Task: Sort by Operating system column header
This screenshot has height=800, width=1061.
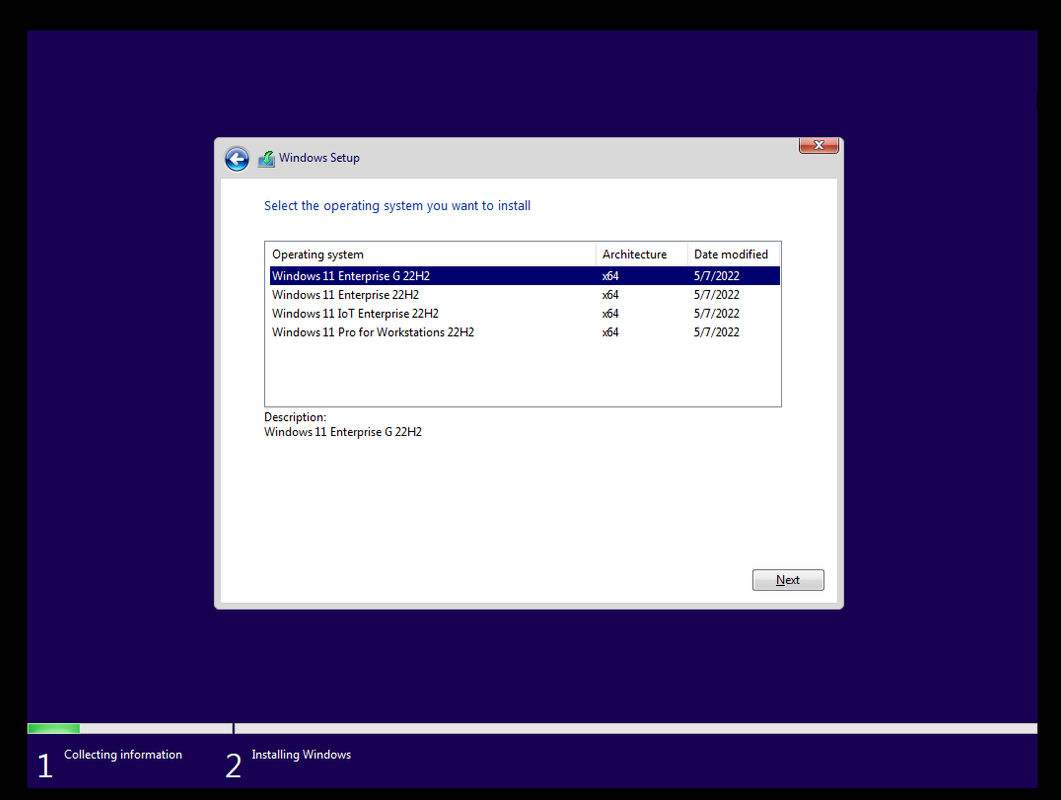Action: point(430,254)
